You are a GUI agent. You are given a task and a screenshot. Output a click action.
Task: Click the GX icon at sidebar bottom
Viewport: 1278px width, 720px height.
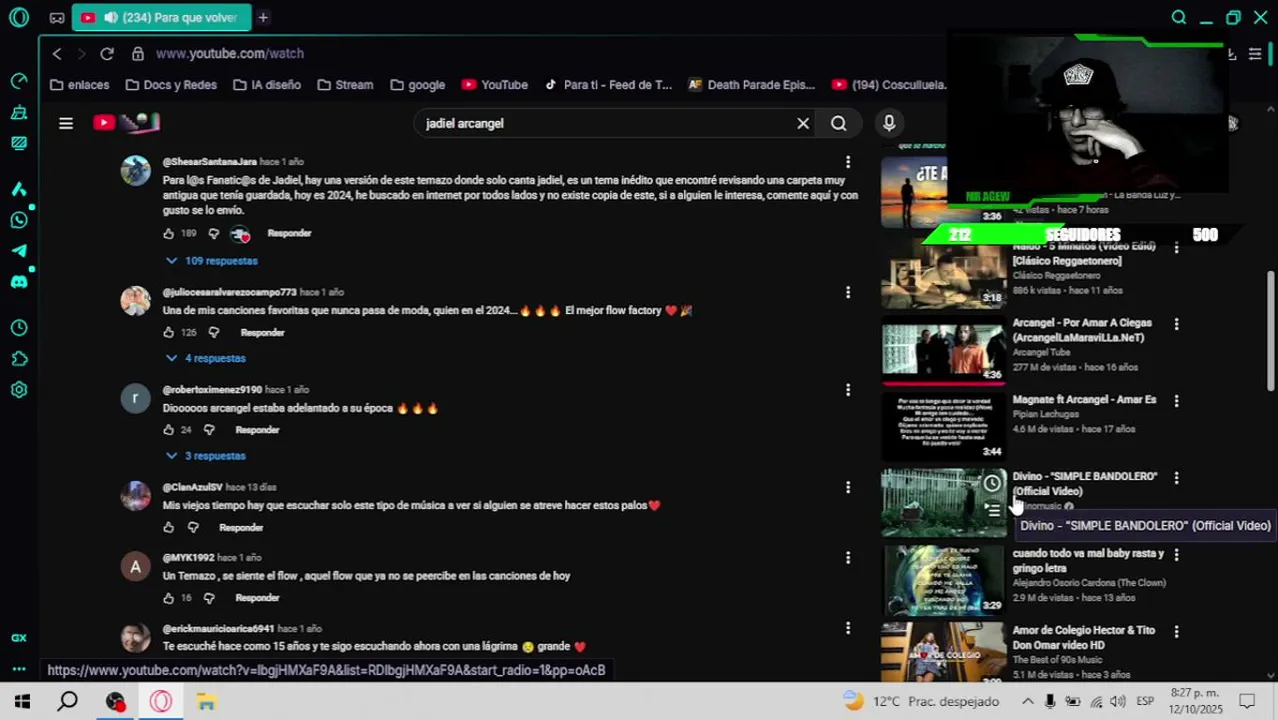19,638
